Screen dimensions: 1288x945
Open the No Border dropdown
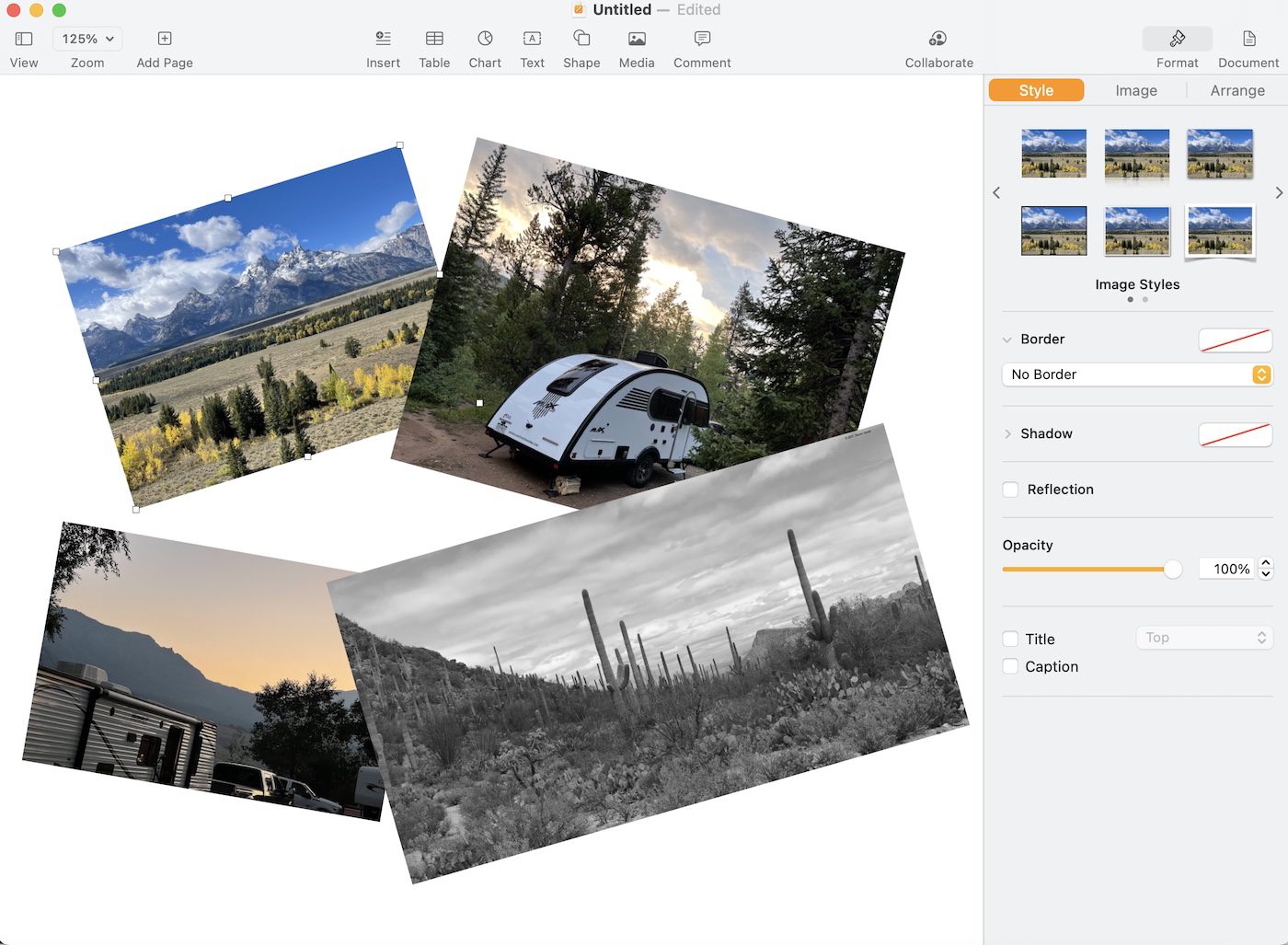click(x=1136, y=375)
